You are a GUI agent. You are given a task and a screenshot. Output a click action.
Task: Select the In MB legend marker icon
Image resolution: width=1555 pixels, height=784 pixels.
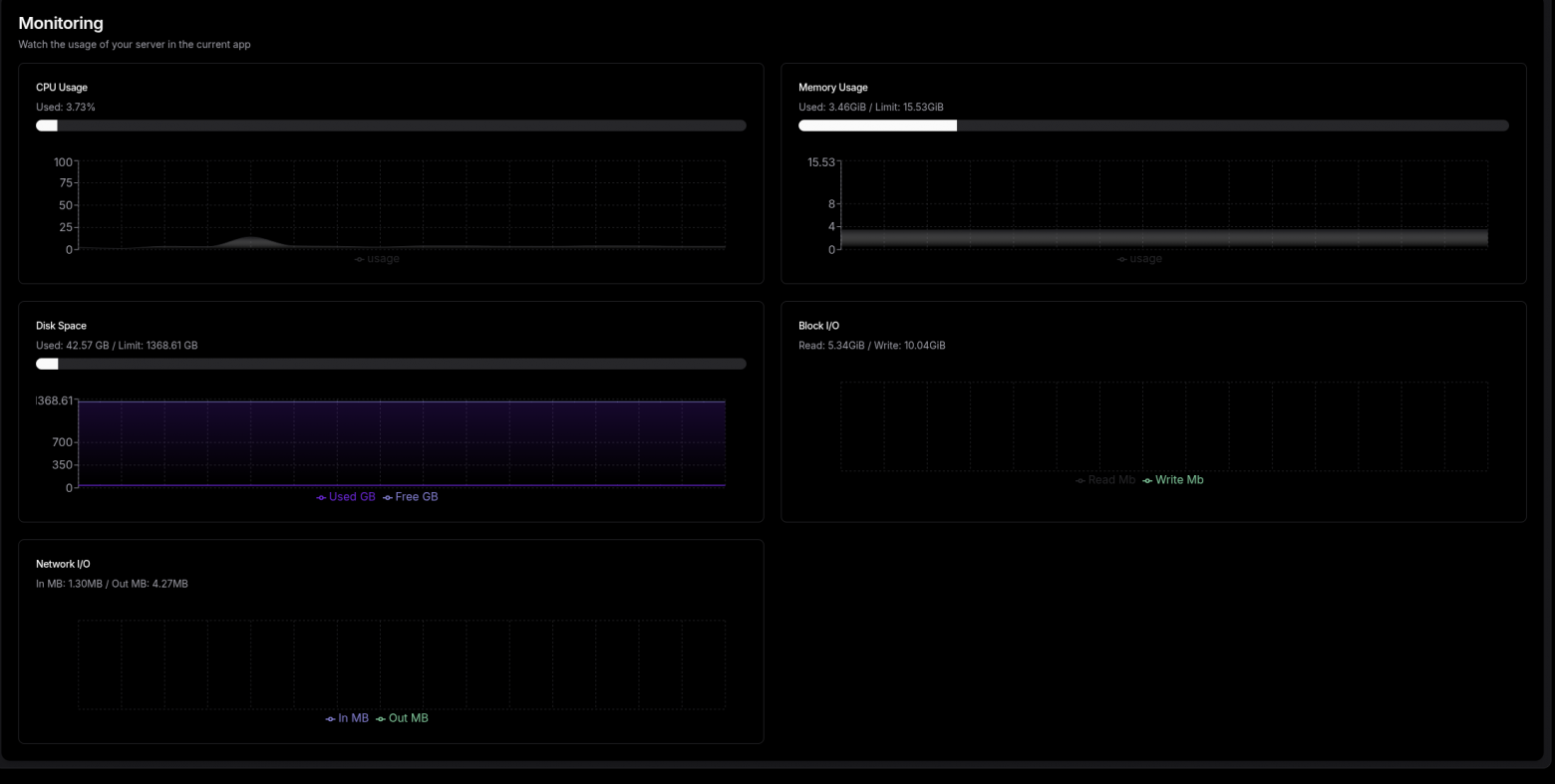pyautogui.click(x=330, y=718)
